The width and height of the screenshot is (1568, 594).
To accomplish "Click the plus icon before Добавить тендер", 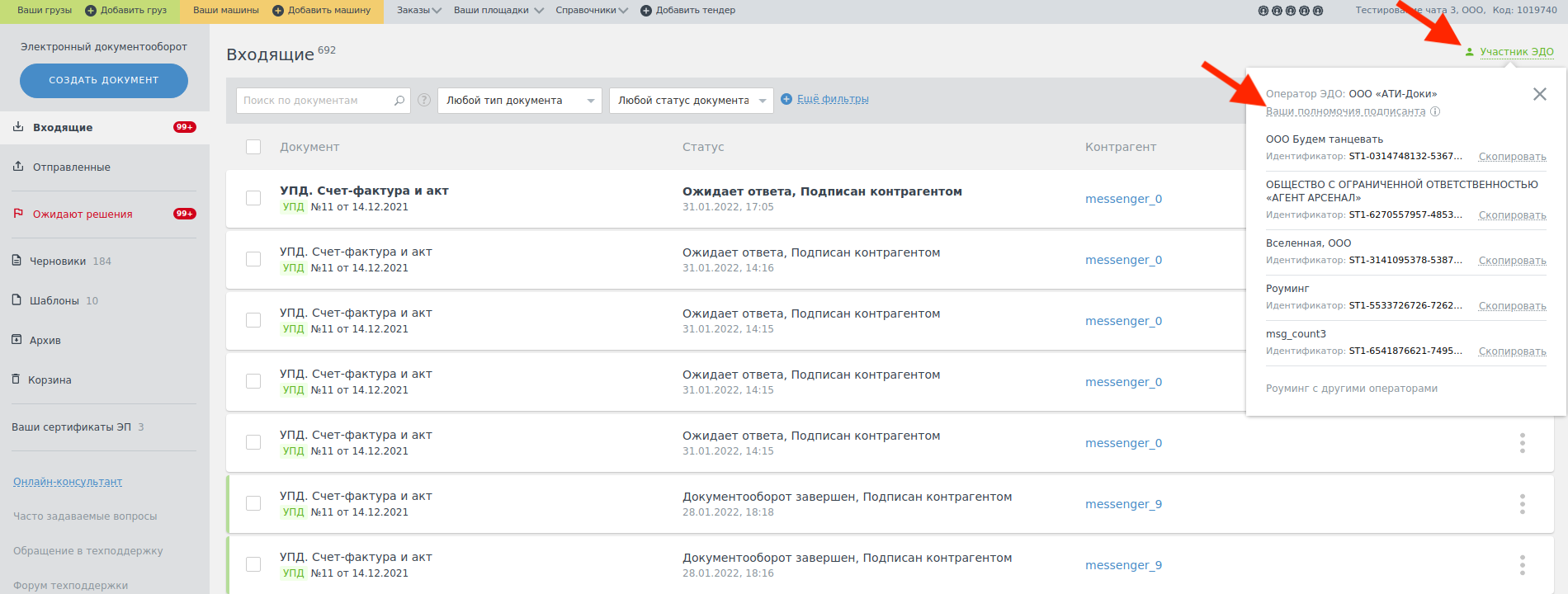I will coord(646,11).
